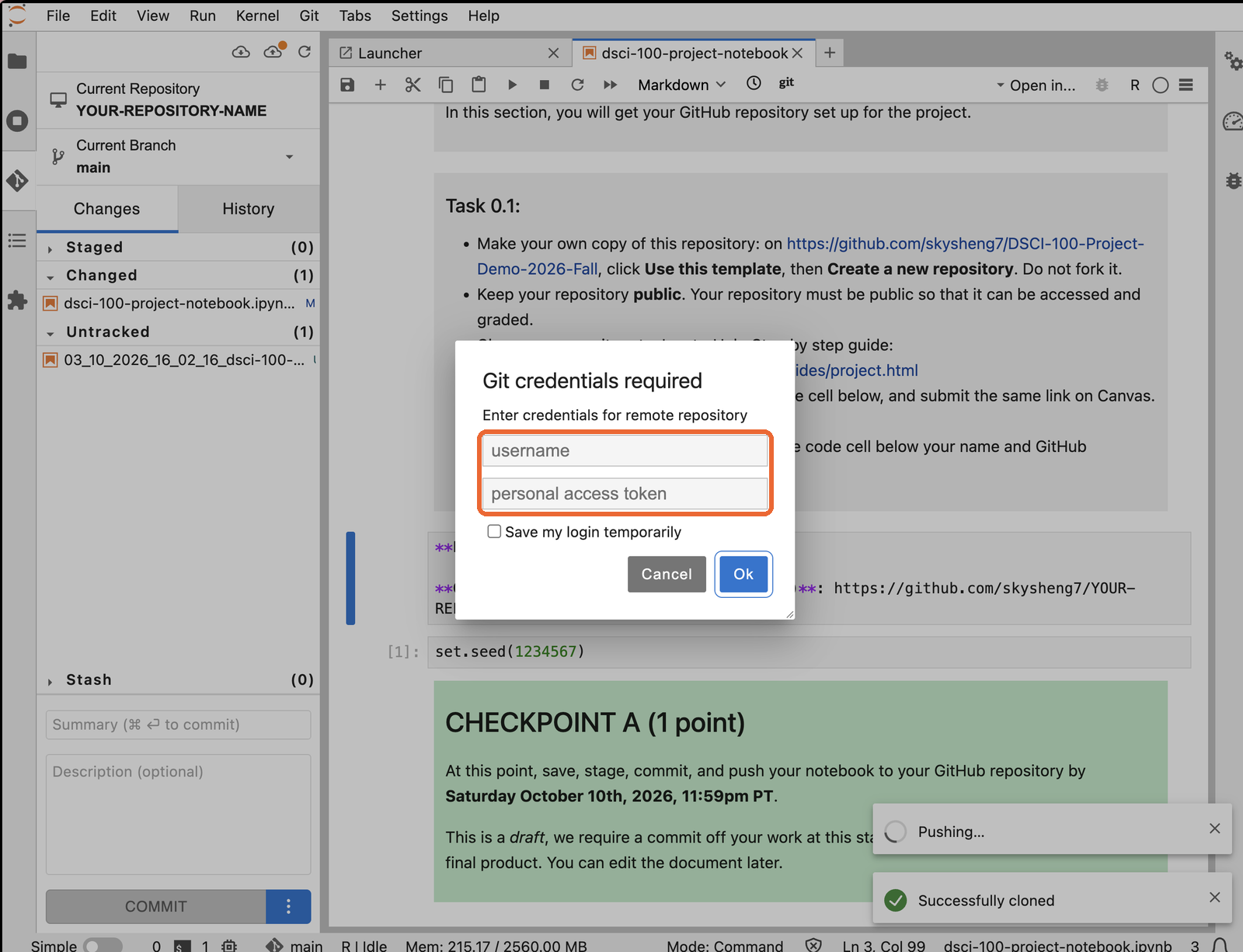This screenshot has height=952, width=1243.
Task: Check Save my login temporarily
Action: (x=494, y=531)
